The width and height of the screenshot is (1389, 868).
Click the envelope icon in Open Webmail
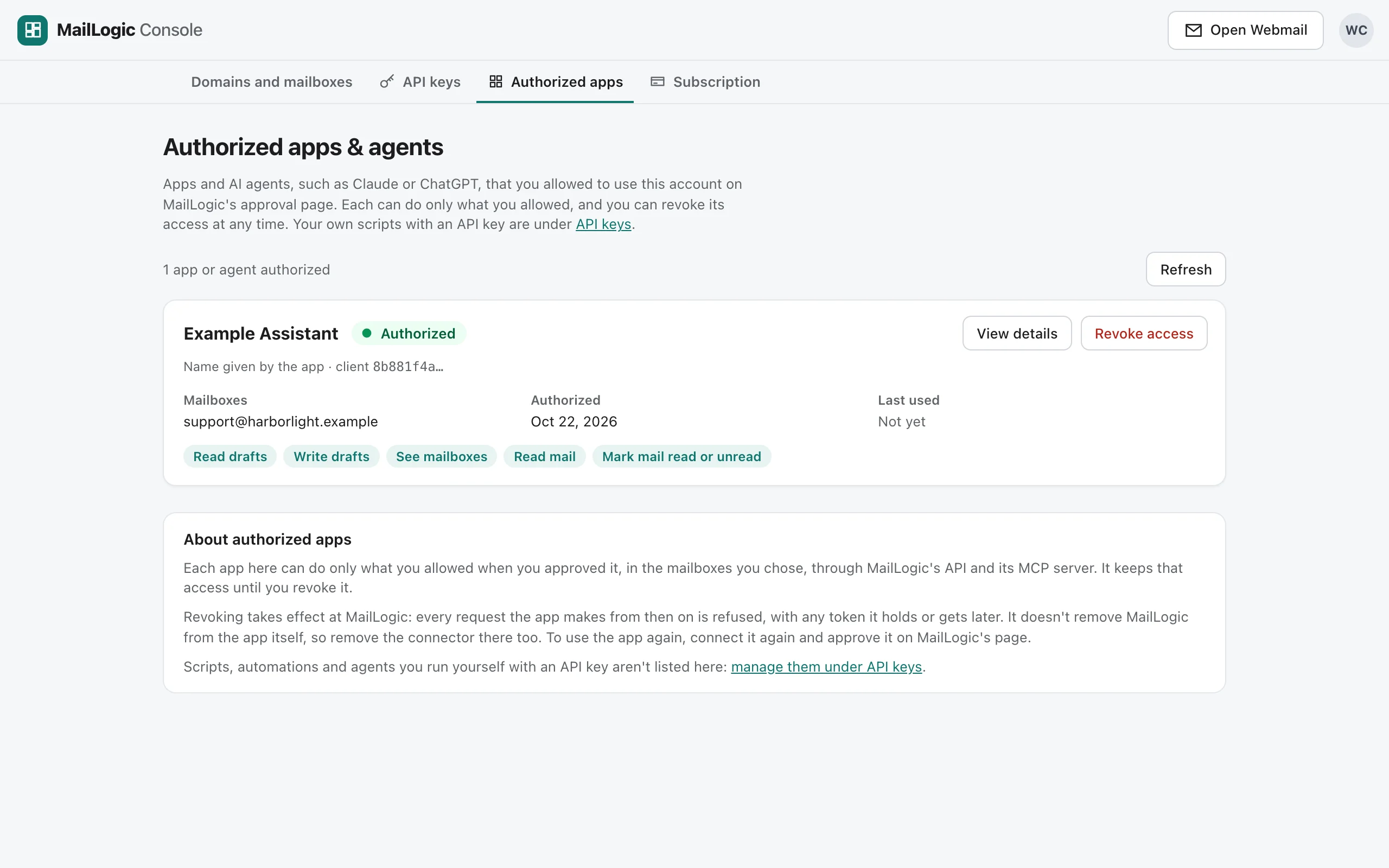click(1193, 30)
